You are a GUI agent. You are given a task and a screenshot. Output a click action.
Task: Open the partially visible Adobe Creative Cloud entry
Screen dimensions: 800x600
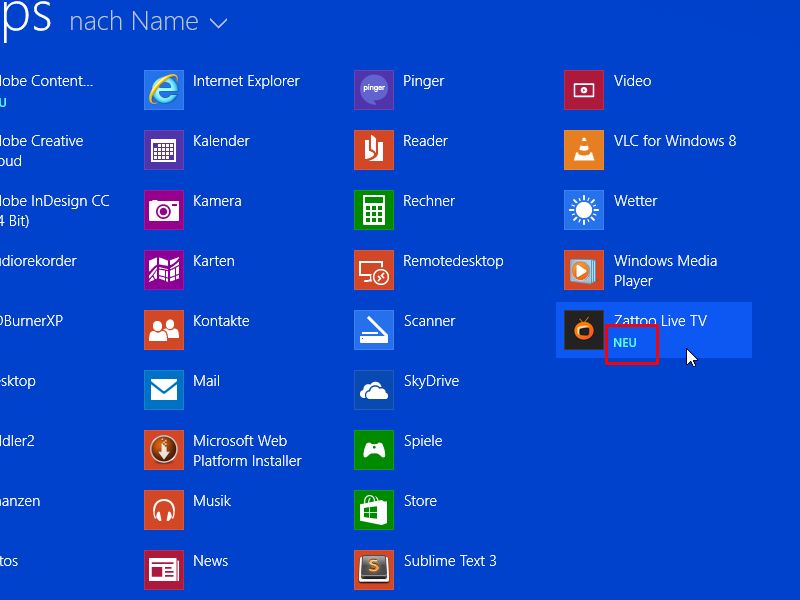(42, 151)
